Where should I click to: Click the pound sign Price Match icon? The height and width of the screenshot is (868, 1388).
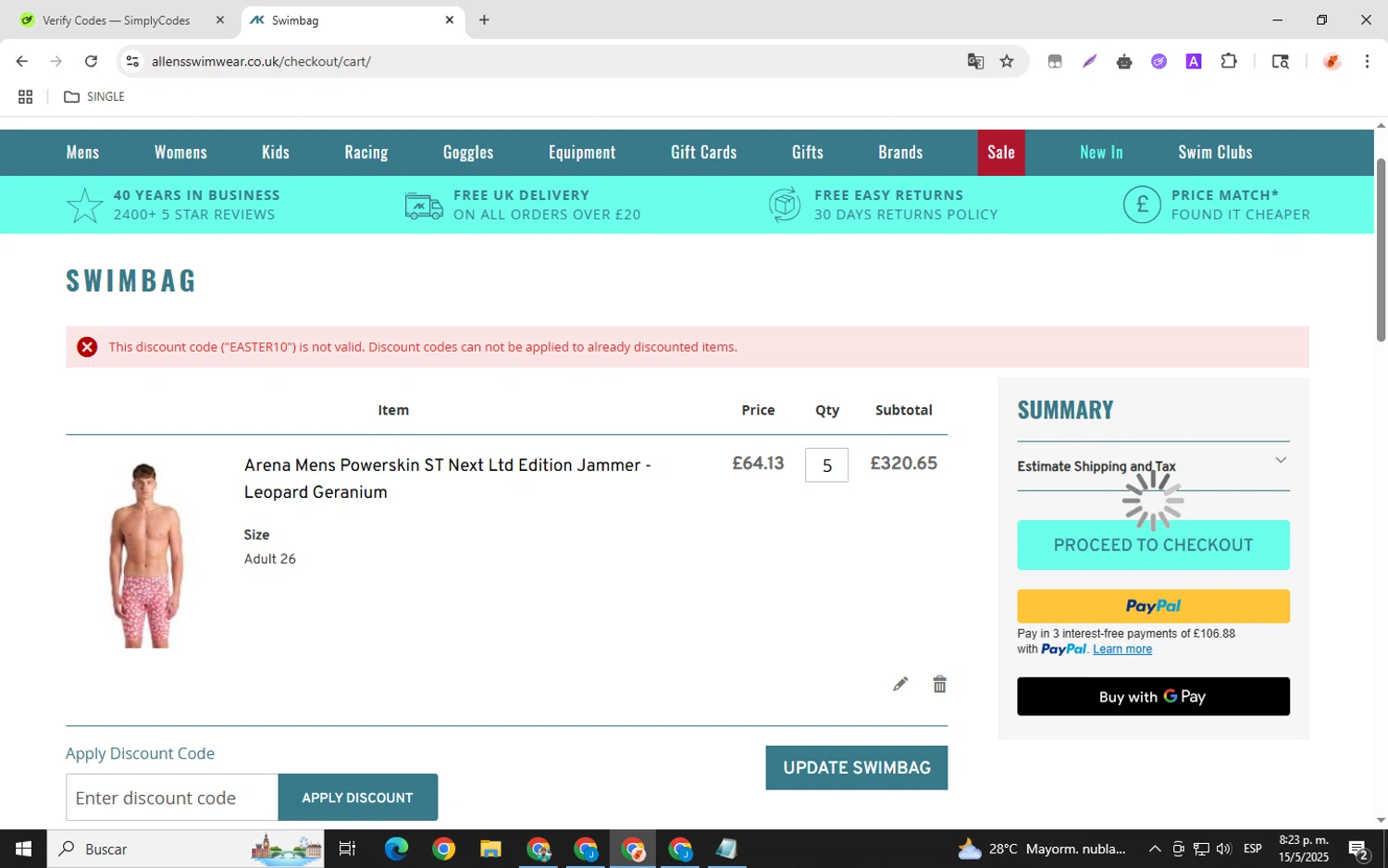click(x=1142, y=205)
